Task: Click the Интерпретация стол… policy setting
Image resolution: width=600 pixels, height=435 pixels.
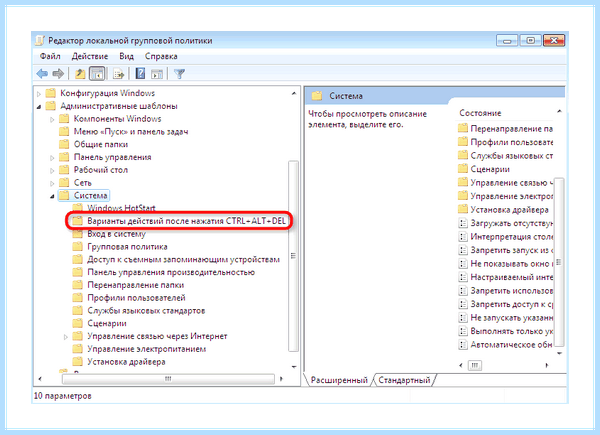Action: pyautogui.click(x=505, y=237)
